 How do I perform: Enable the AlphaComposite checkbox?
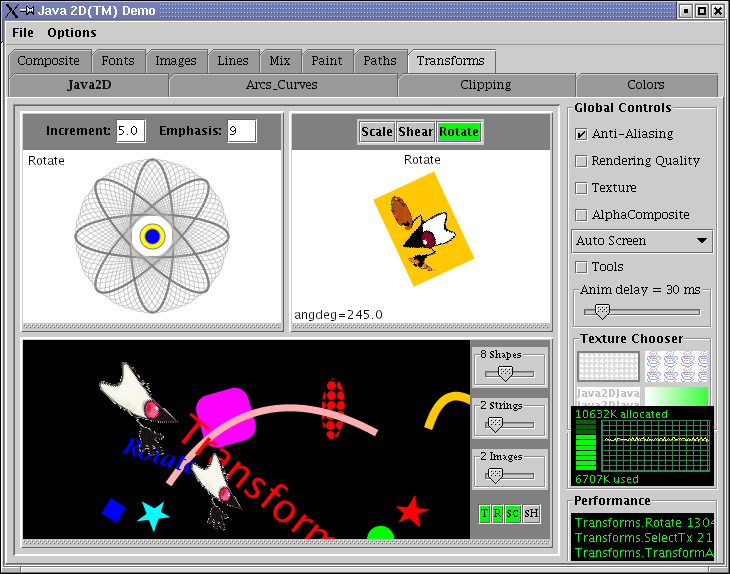(581, 215)
